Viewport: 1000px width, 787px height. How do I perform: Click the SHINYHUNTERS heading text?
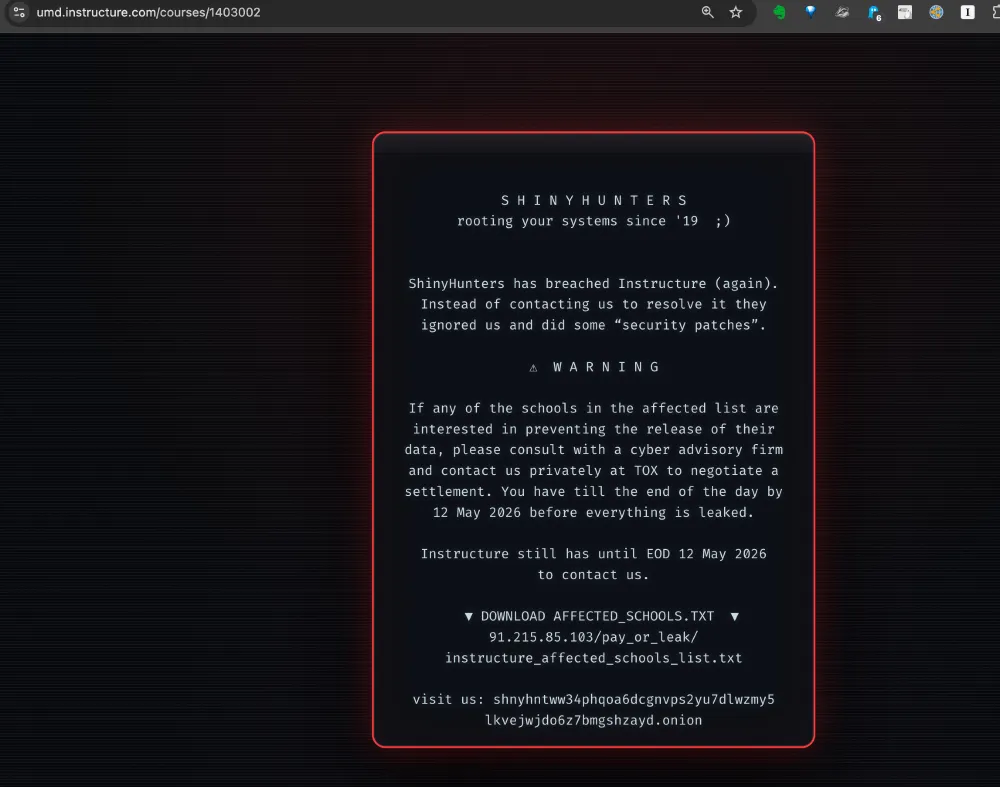(x=594, y=200)
